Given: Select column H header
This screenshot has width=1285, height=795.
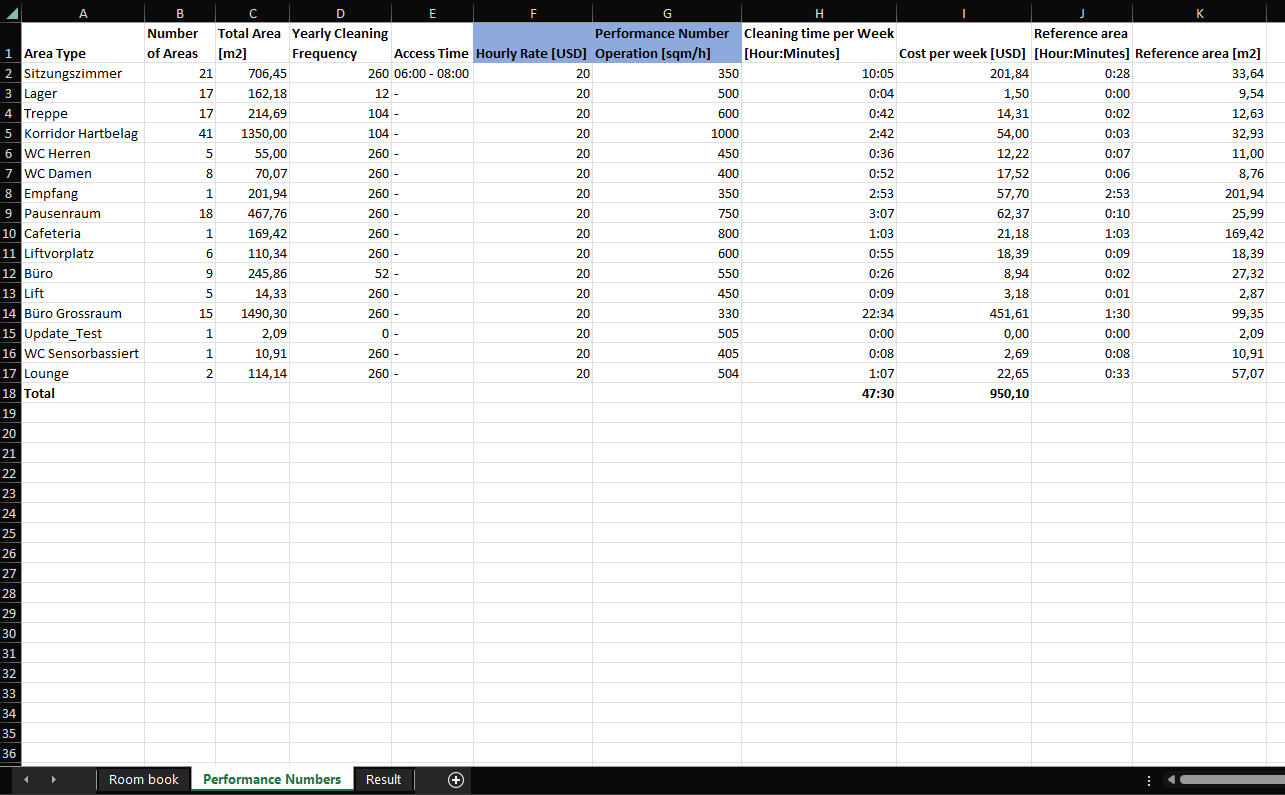Looking at the screenshot, I should click(818, 13).
